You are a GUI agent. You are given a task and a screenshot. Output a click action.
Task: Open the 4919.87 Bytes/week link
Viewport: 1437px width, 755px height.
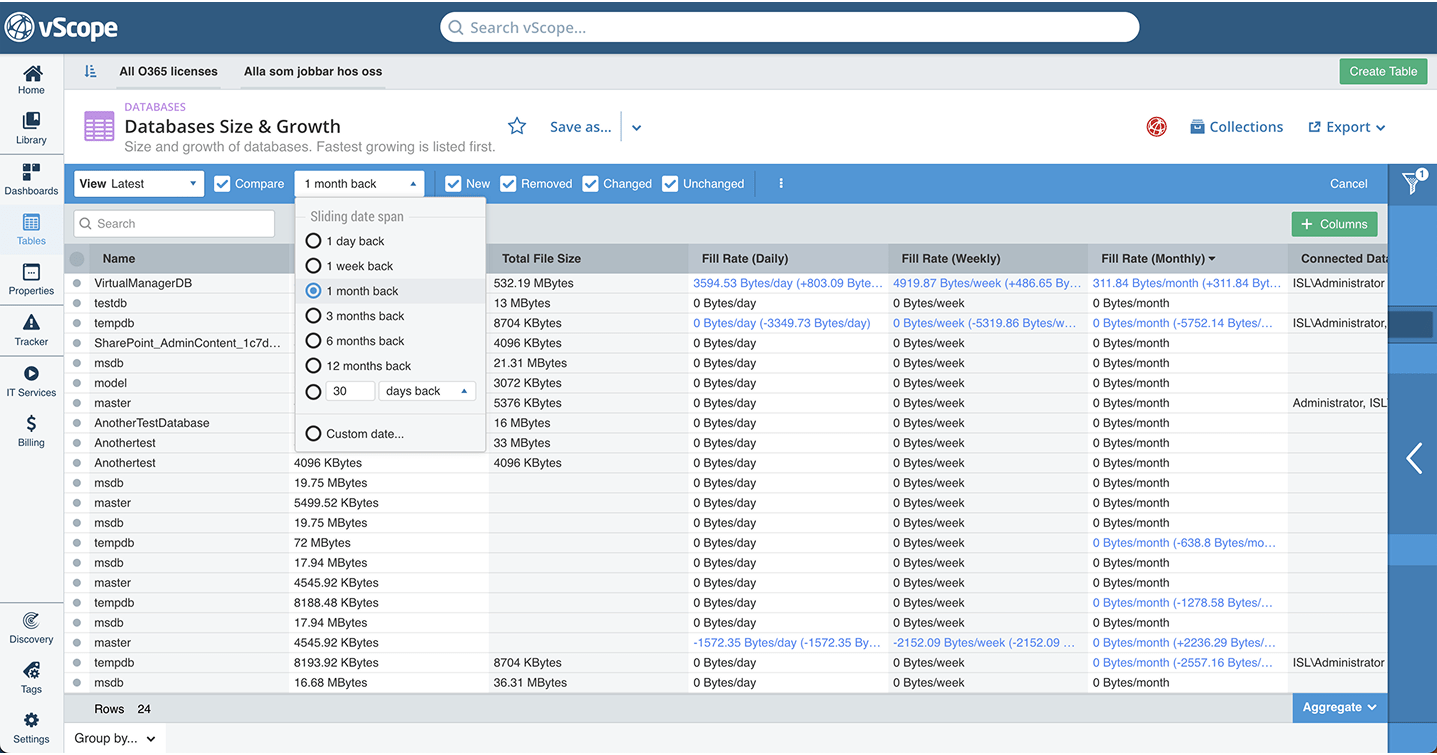[987, 283]
